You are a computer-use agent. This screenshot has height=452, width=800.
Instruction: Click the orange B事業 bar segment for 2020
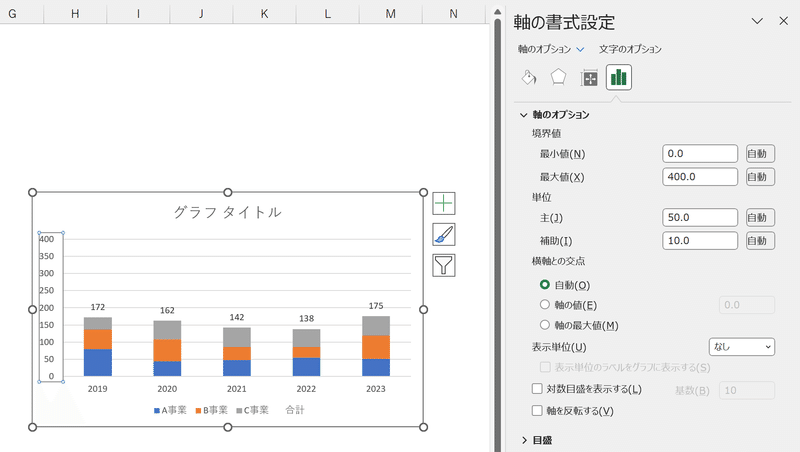167,350
